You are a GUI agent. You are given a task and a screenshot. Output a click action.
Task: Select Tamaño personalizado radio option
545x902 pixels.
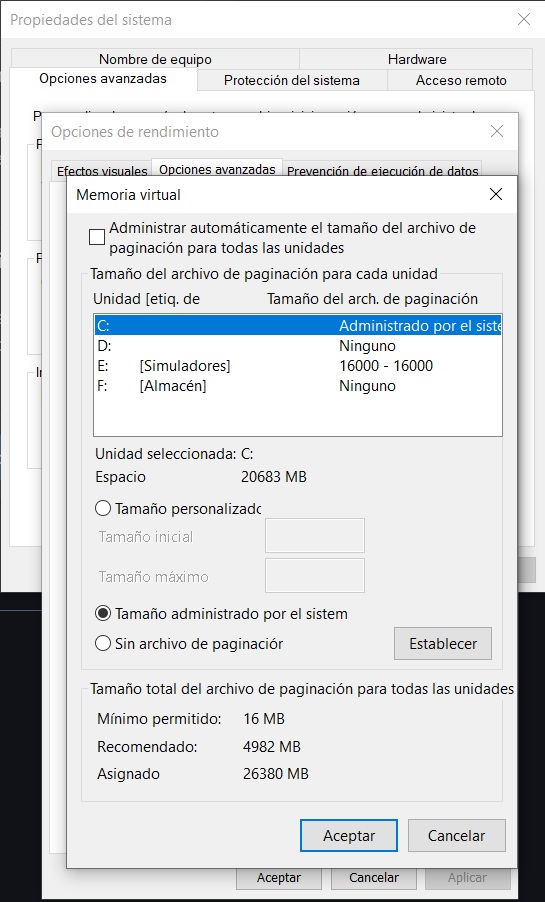(x=178, y=509)
